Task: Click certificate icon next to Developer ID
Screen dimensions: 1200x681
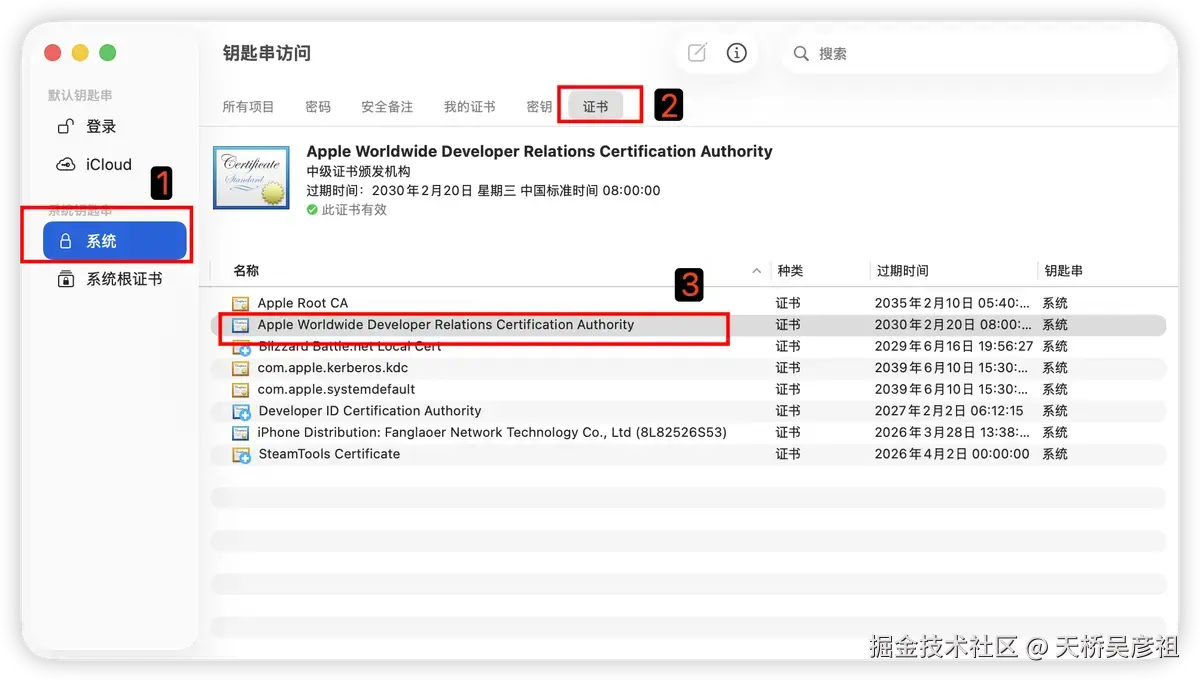Action: [x=240, y=412]
